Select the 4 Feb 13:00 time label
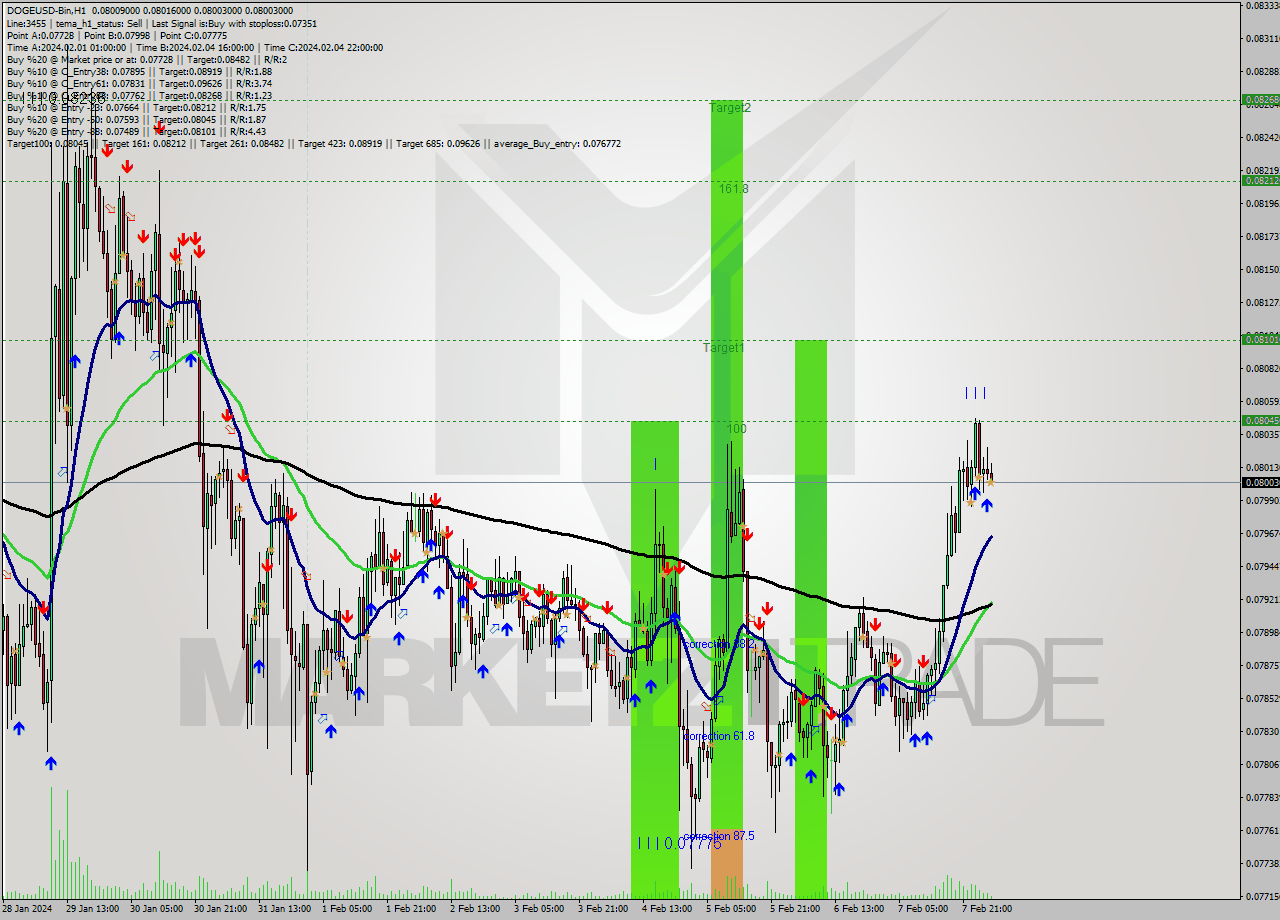This screenshot has height=920, width=1280. point(667,909)
